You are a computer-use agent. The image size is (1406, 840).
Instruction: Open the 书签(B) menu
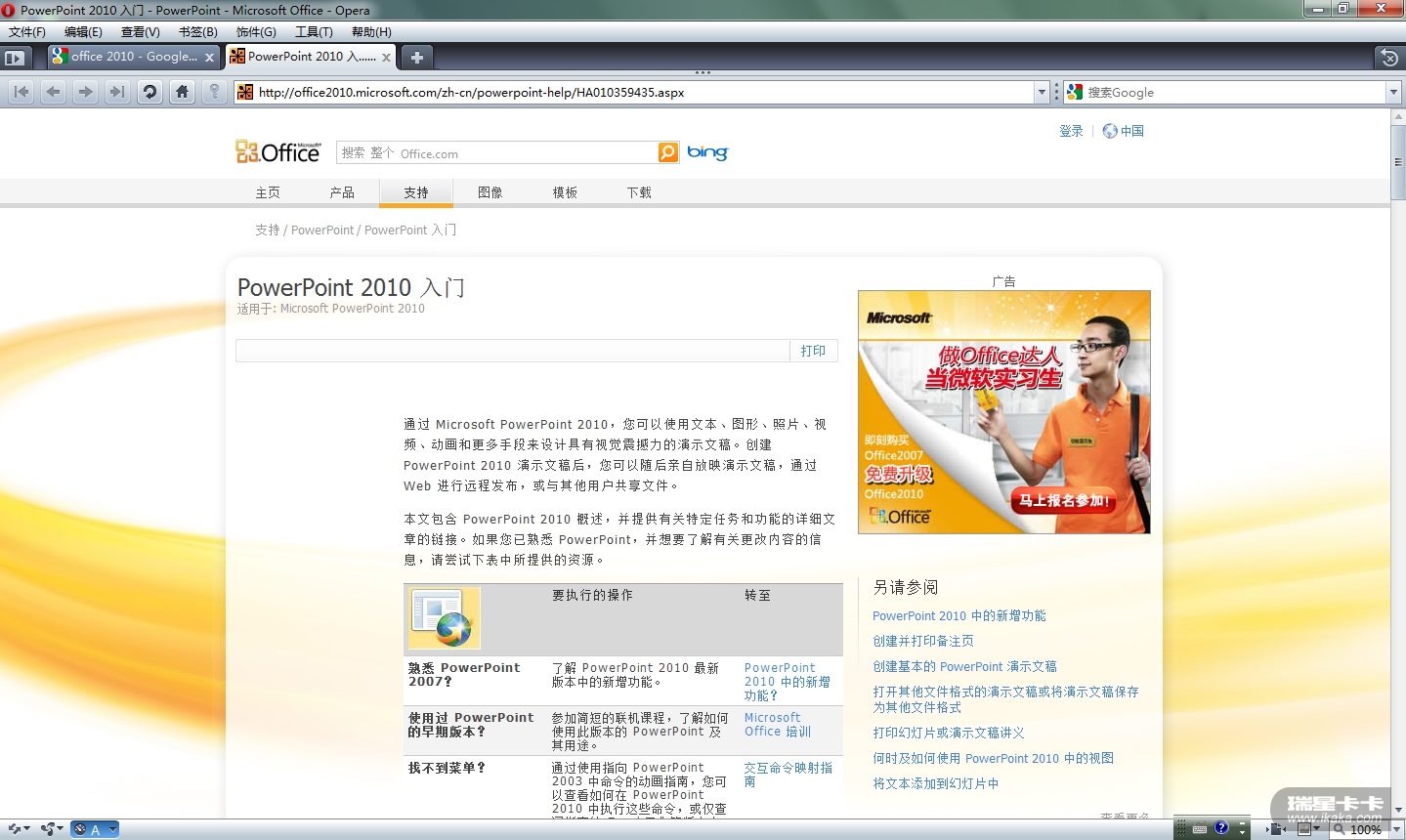[197, 32]
